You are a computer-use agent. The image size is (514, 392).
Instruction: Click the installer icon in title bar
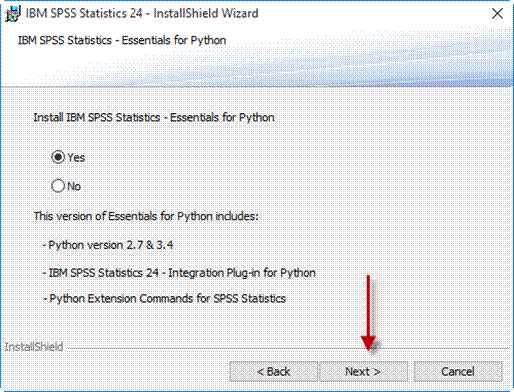[13, 14]
